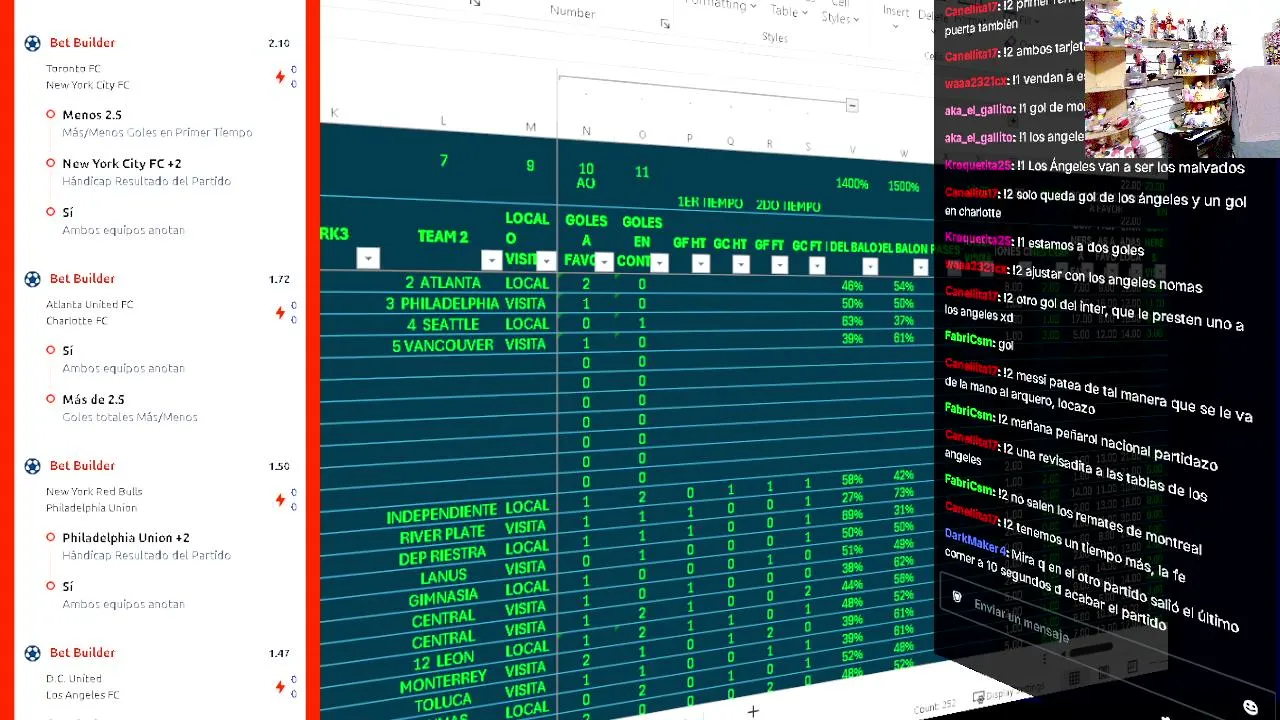
Task: Select the New York City FC +2 selection
Action: coord(122,164)
